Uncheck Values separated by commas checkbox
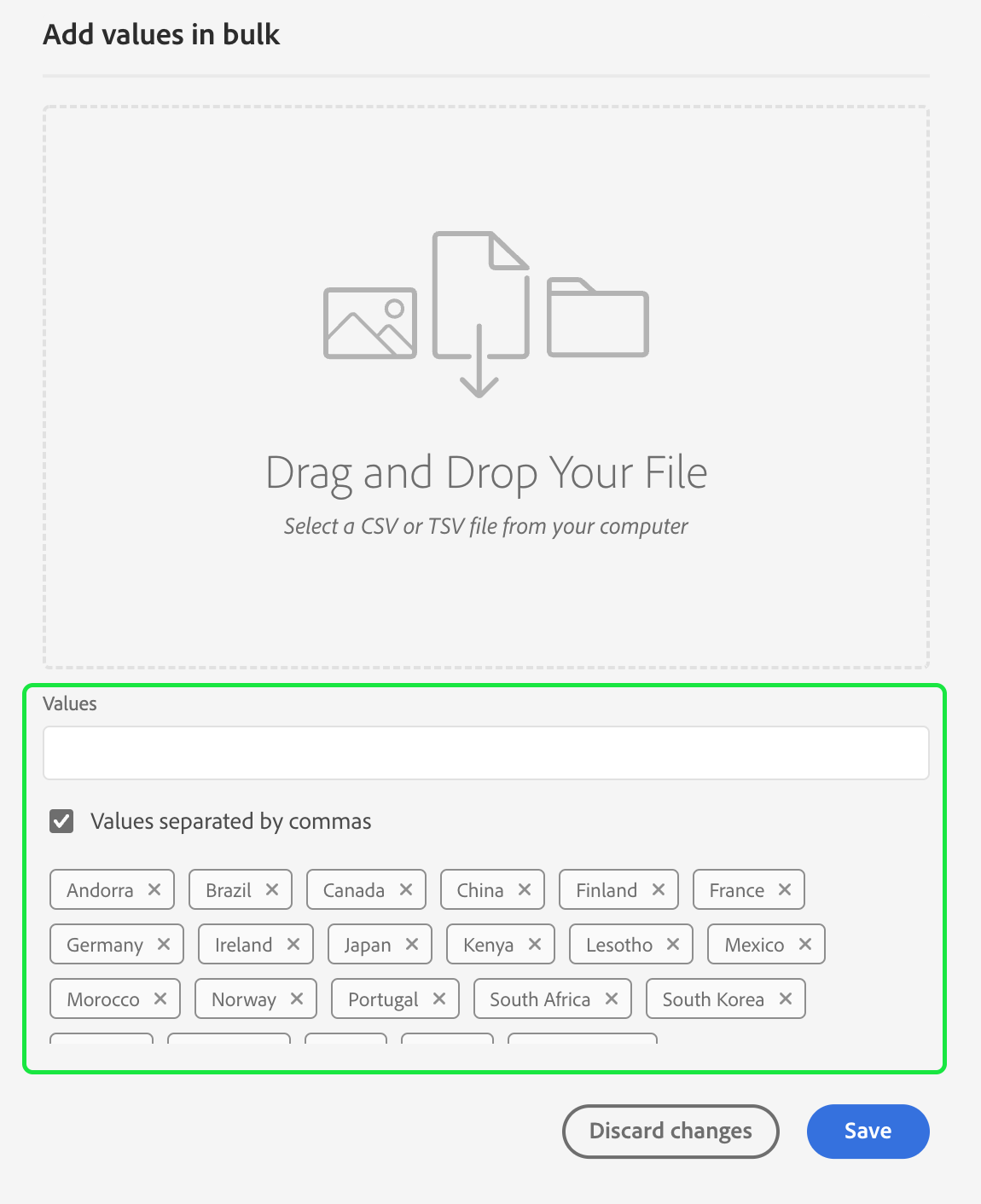981x1204 pixels. coord(61,821)
